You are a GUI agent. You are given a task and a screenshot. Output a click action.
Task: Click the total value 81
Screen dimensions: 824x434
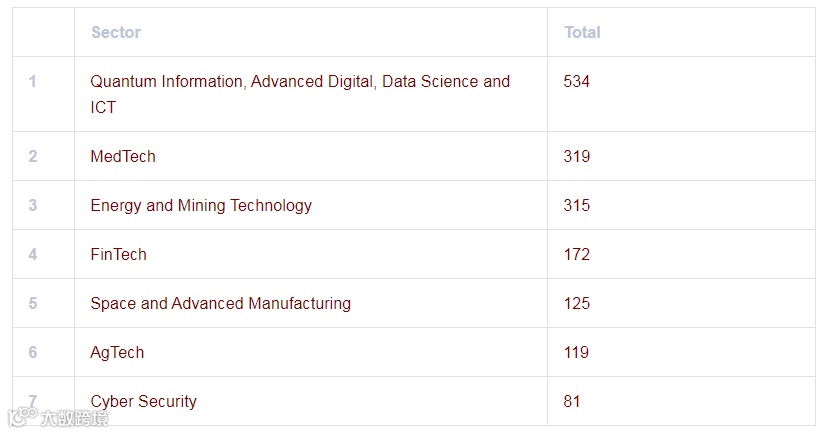572,401
